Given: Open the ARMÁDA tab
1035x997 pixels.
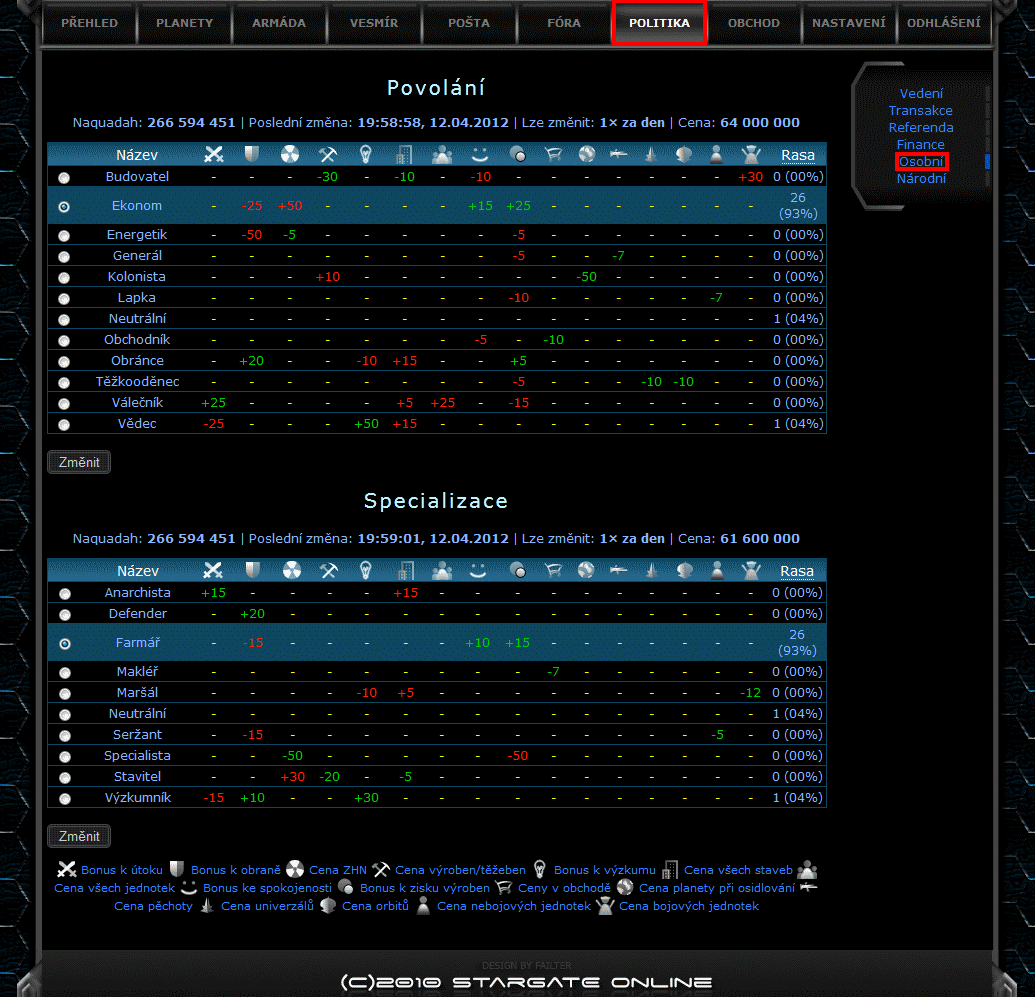Looking at the screenshot, I should click(279, 23).
